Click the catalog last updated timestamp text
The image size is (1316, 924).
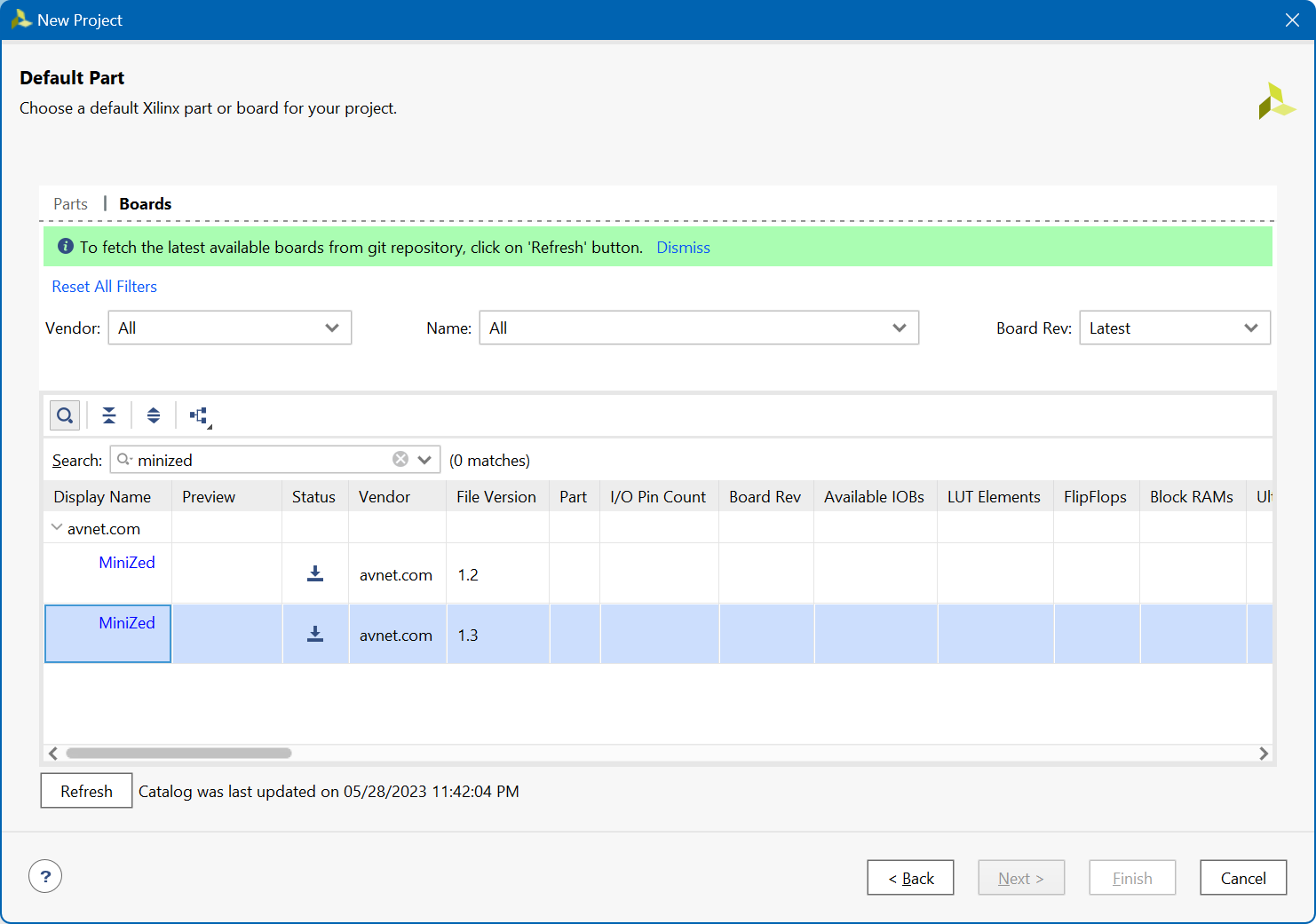[329, 792]
